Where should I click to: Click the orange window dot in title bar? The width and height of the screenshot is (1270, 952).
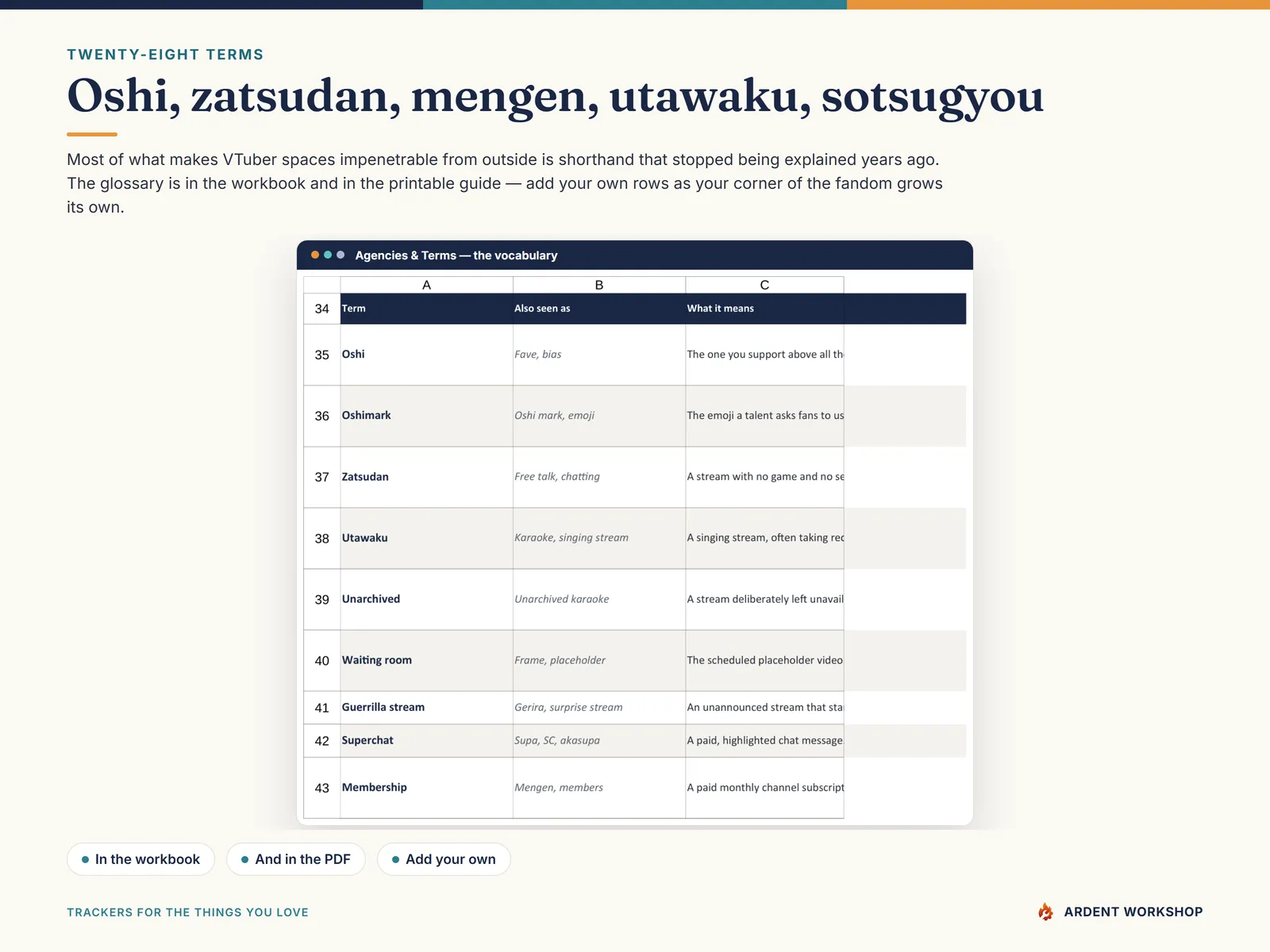[315, 255]
